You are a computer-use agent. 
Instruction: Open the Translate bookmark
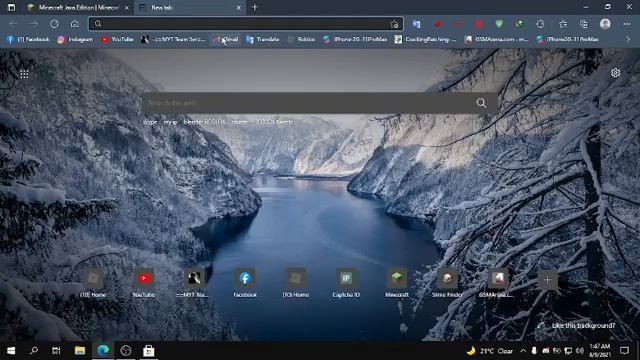(263, 39)
